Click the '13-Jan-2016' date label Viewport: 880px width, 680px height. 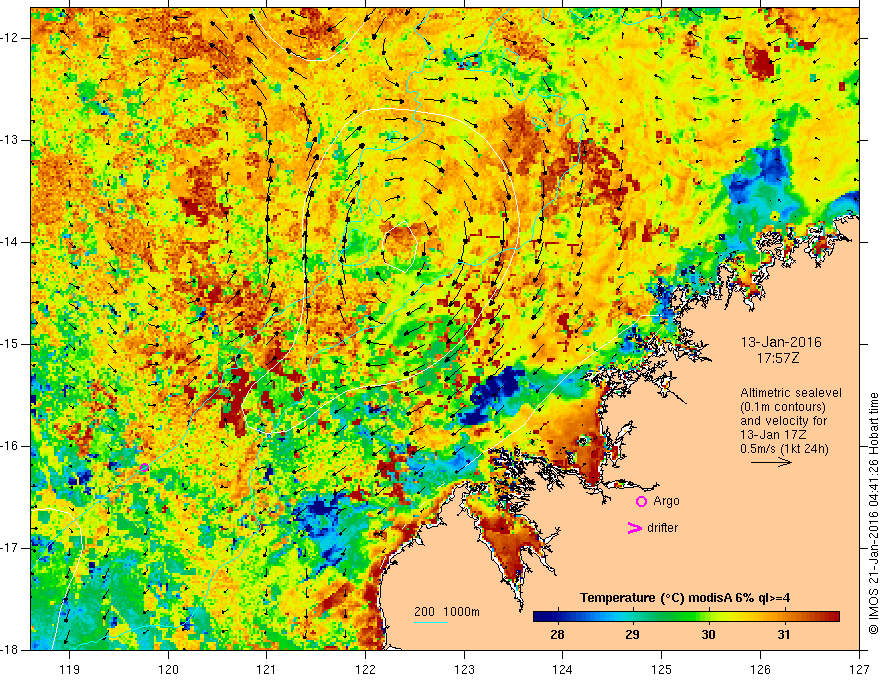coord(781,342)
